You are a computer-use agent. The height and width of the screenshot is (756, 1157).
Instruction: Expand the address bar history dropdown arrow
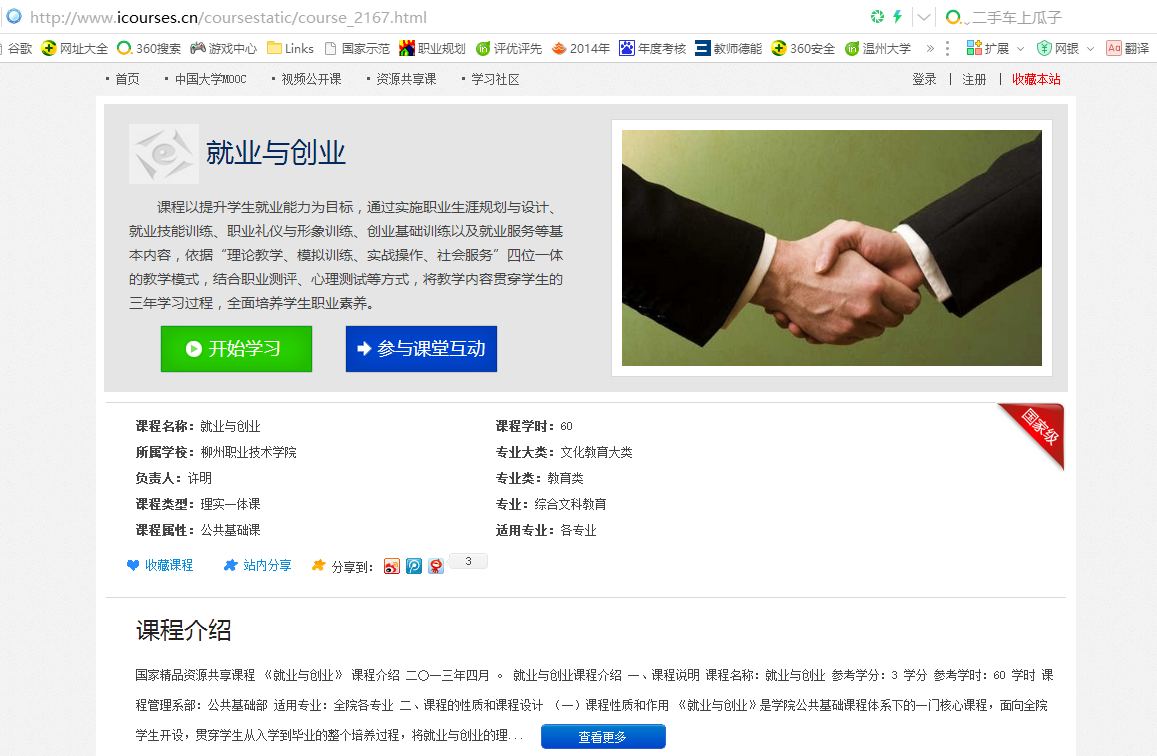pyautogui.click(x=923, y=17)
